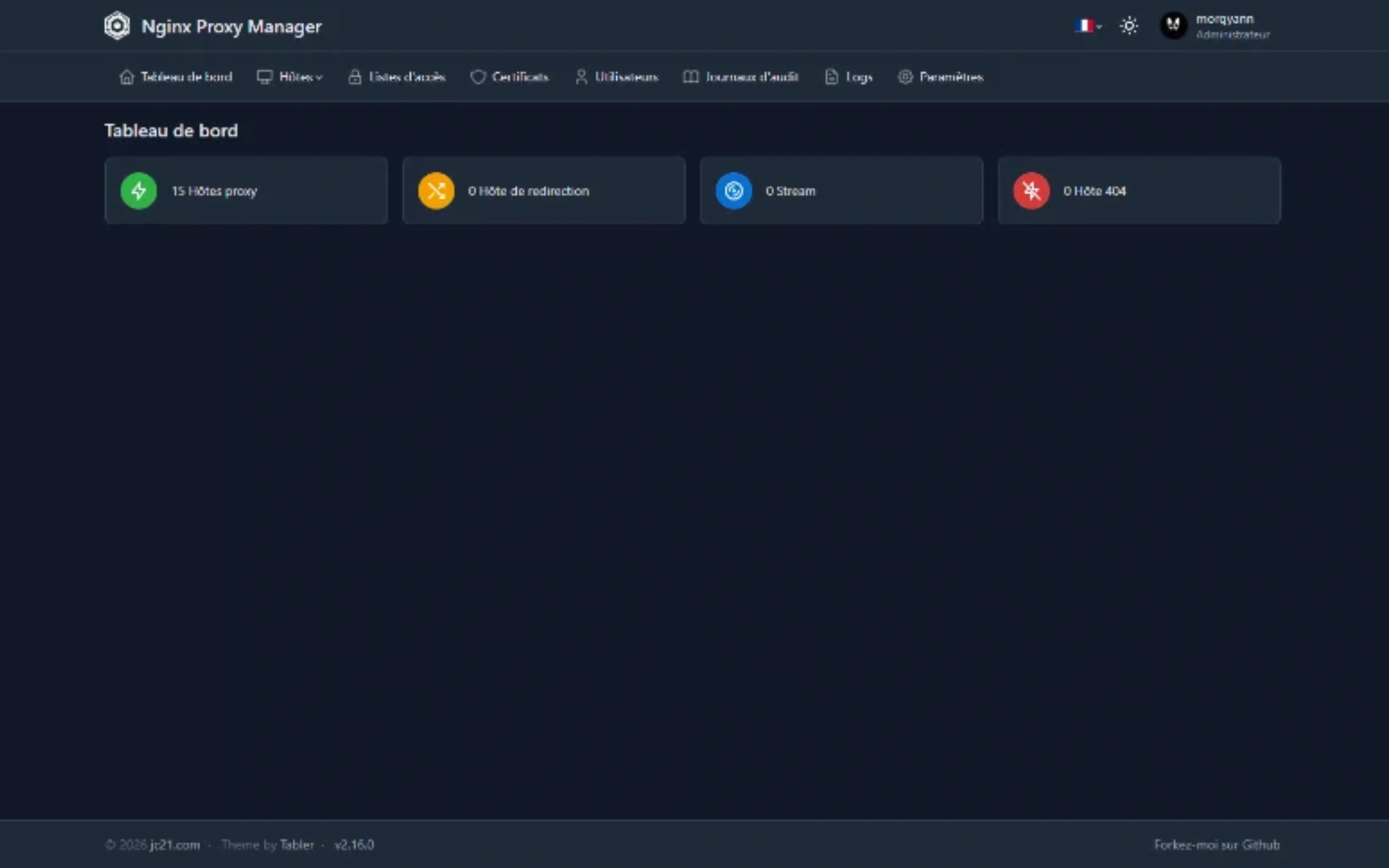Viewport: 1389px width, 868px height.
Task: Open Logs menu item
Action: point(849,77)
